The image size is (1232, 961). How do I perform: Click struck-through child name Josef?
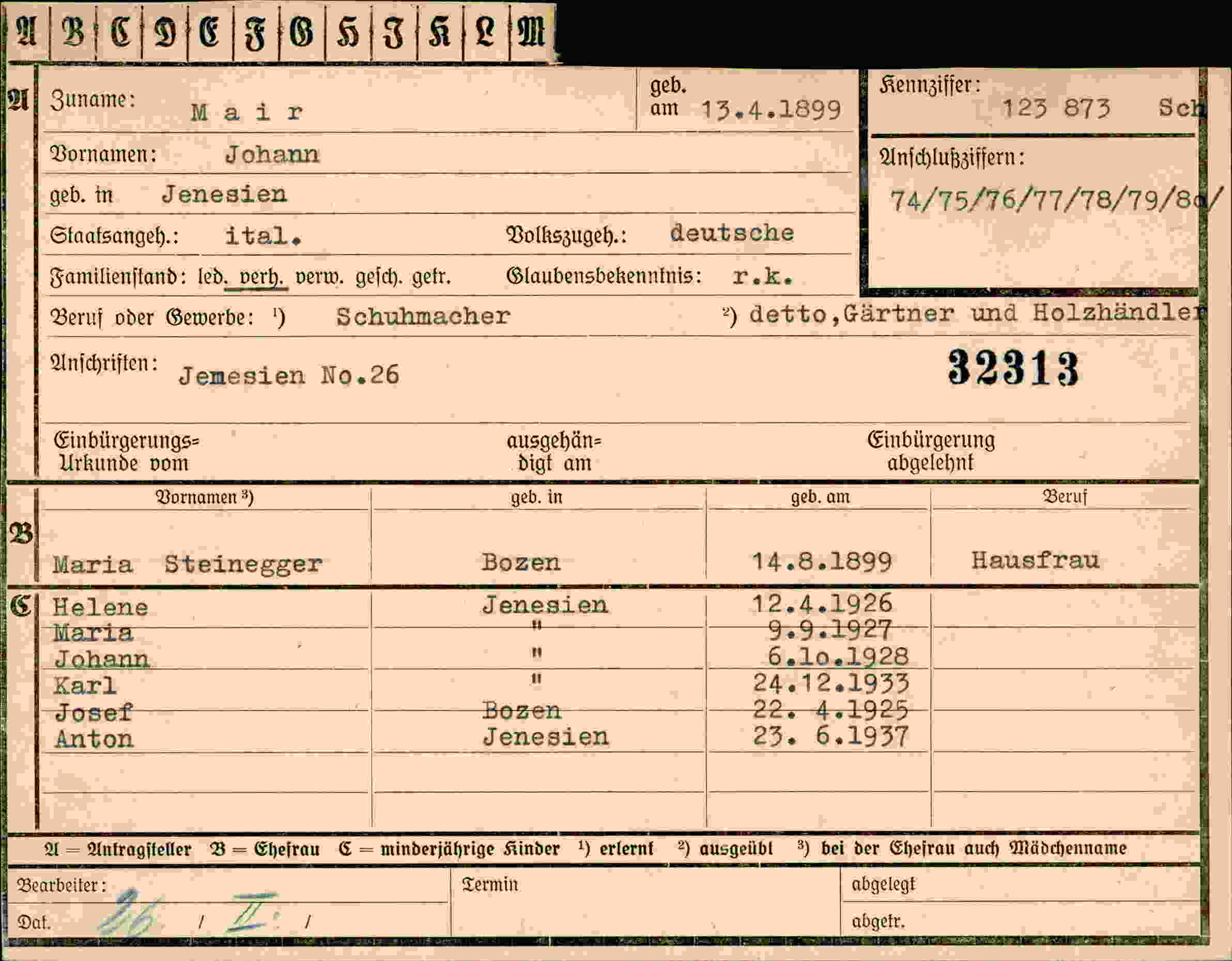tap(94, 712)
